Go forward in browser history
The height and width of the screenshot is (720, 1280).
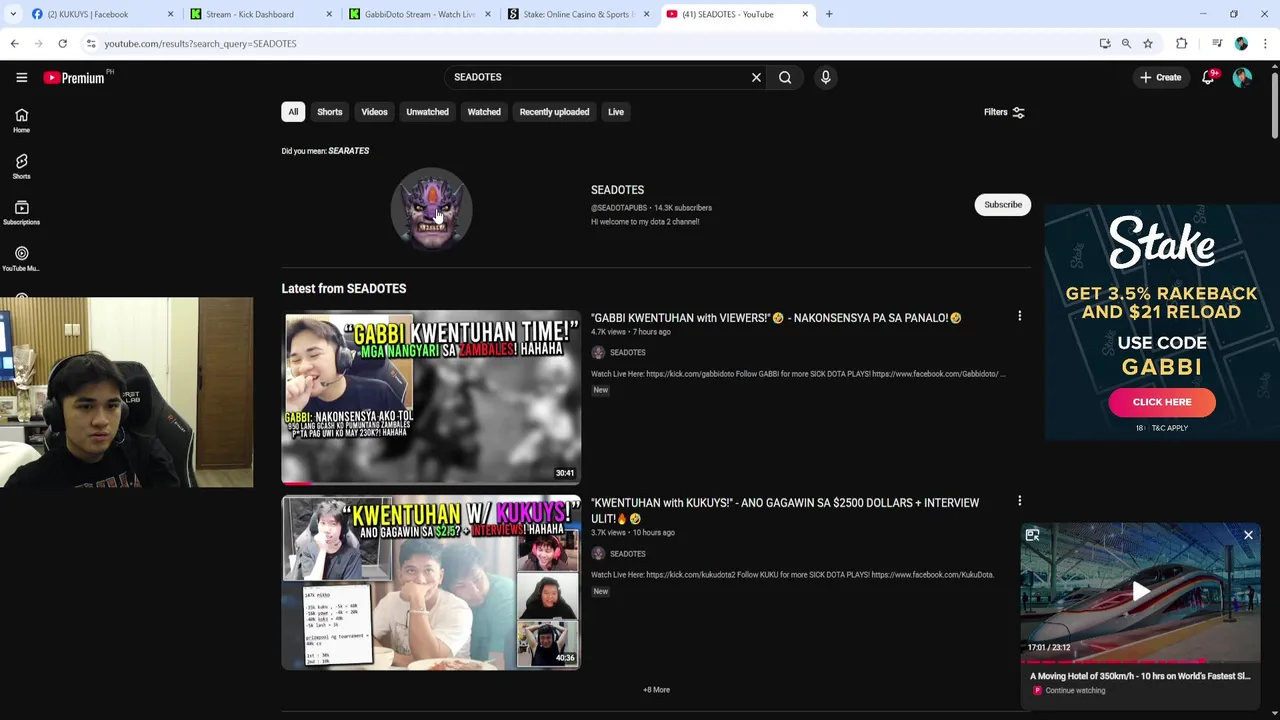(x=38, y=44)
